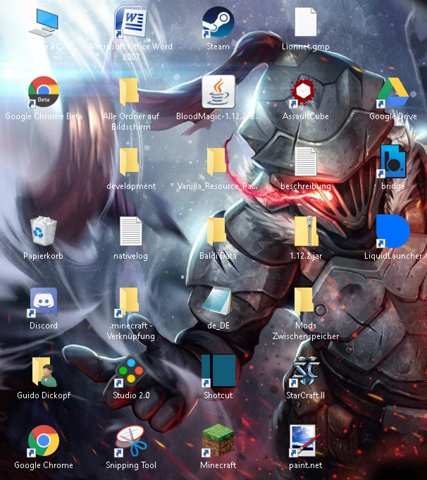Select the Papierkorb recycle bin
The image size is (427, 480).
coord(43,231)
